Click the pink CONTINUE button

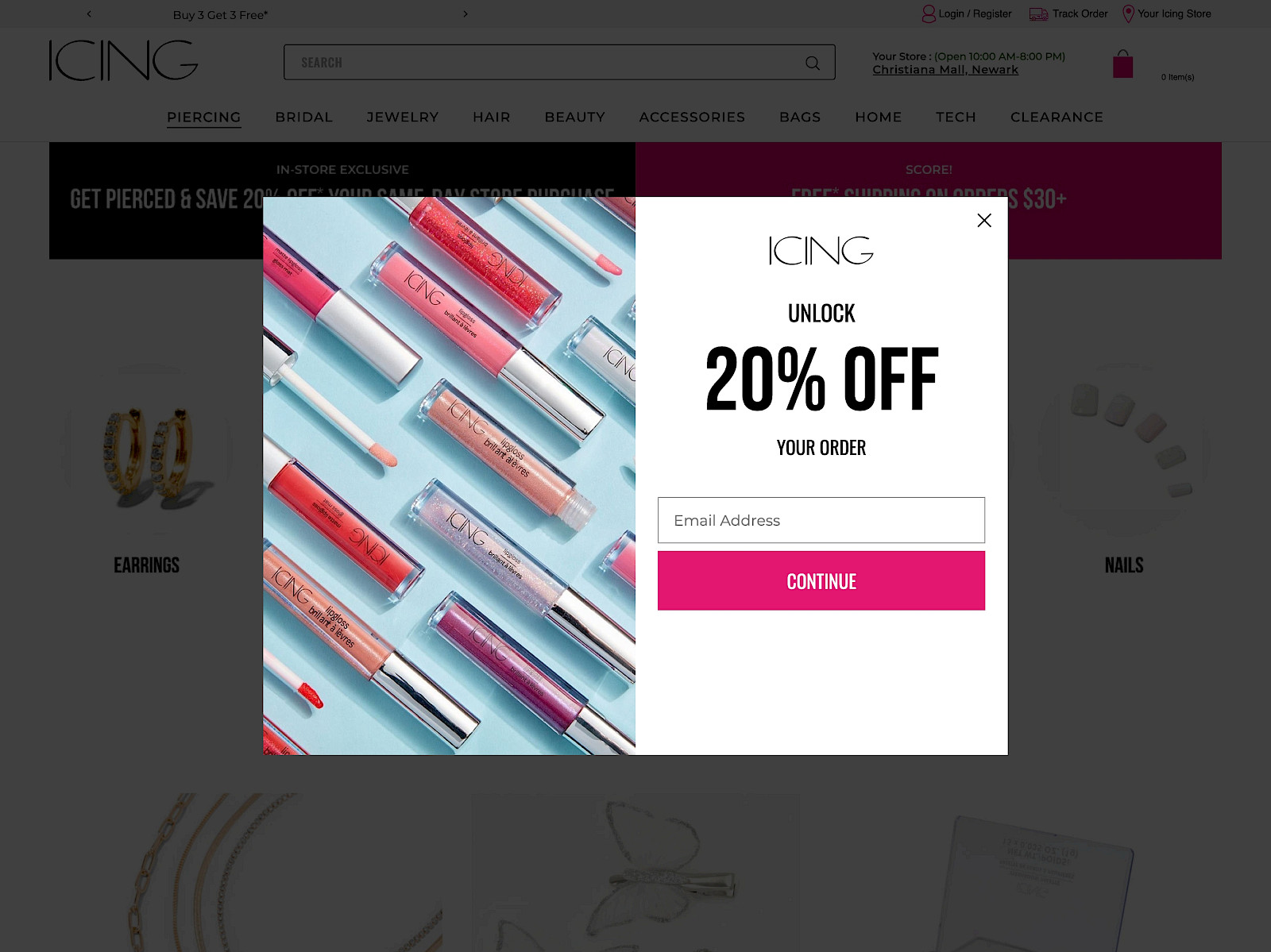(821, 581)
